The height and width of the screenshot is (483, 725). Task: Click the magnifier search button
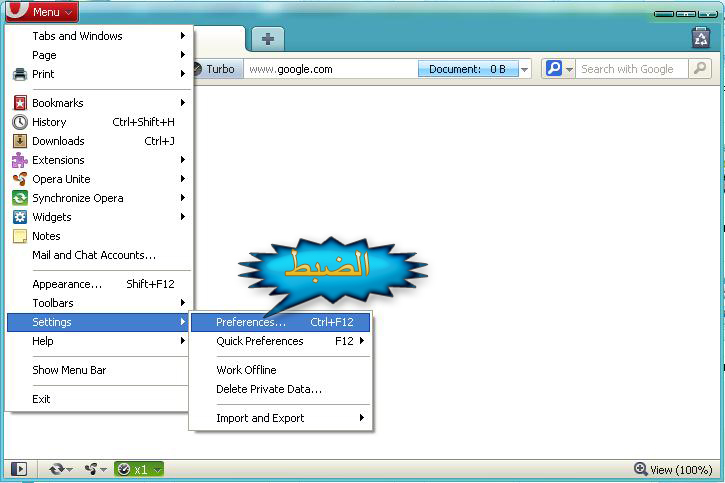point(700,68)
